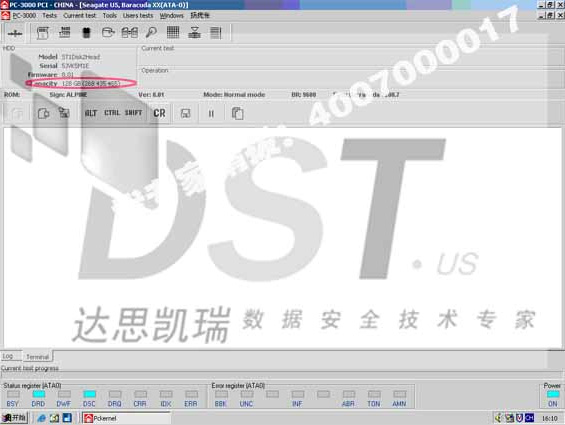Click the second quick launch icon in the taskbar

54,418
